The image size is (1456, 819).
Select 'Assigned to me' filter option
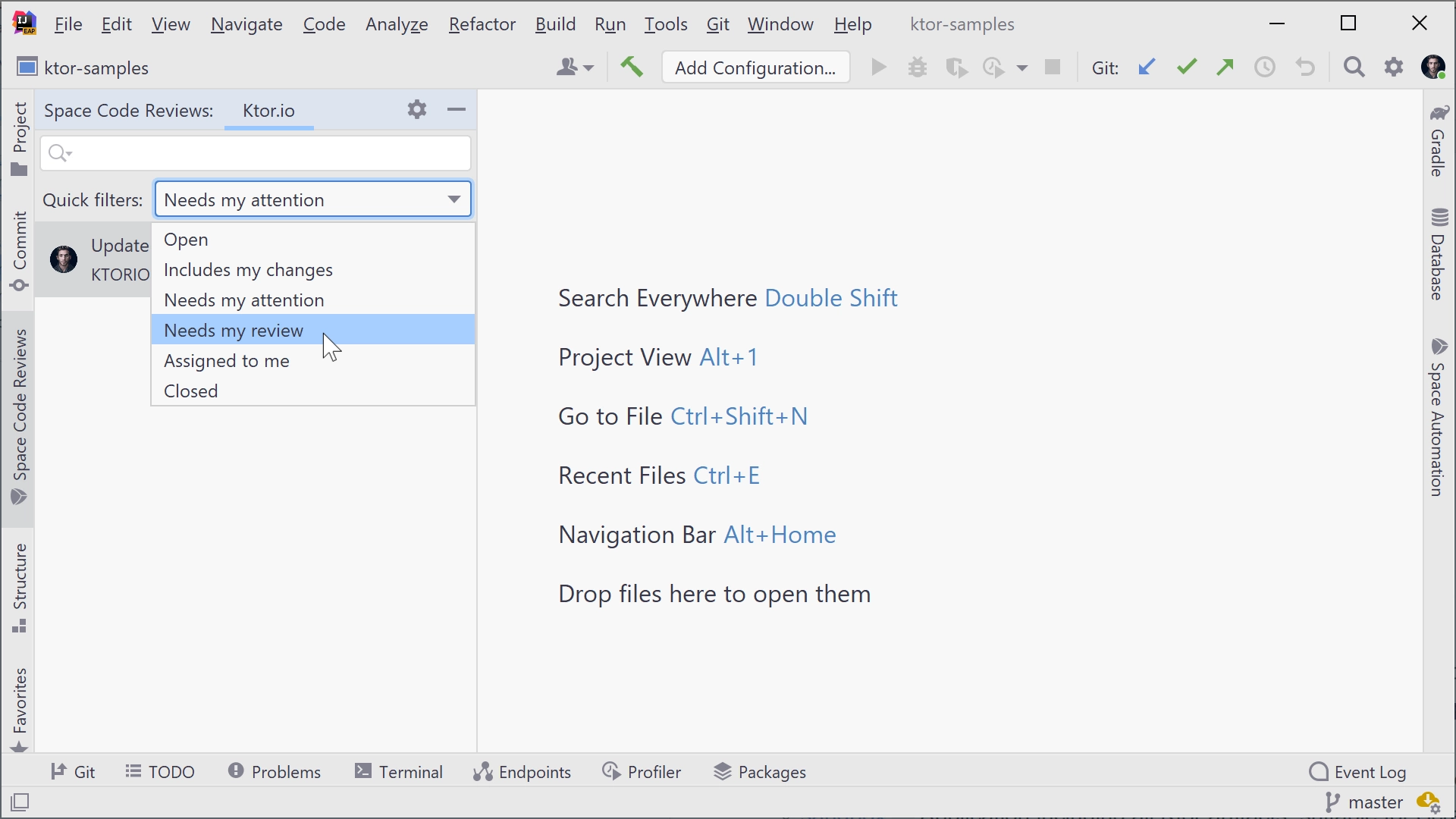click(x=226, y=360)
